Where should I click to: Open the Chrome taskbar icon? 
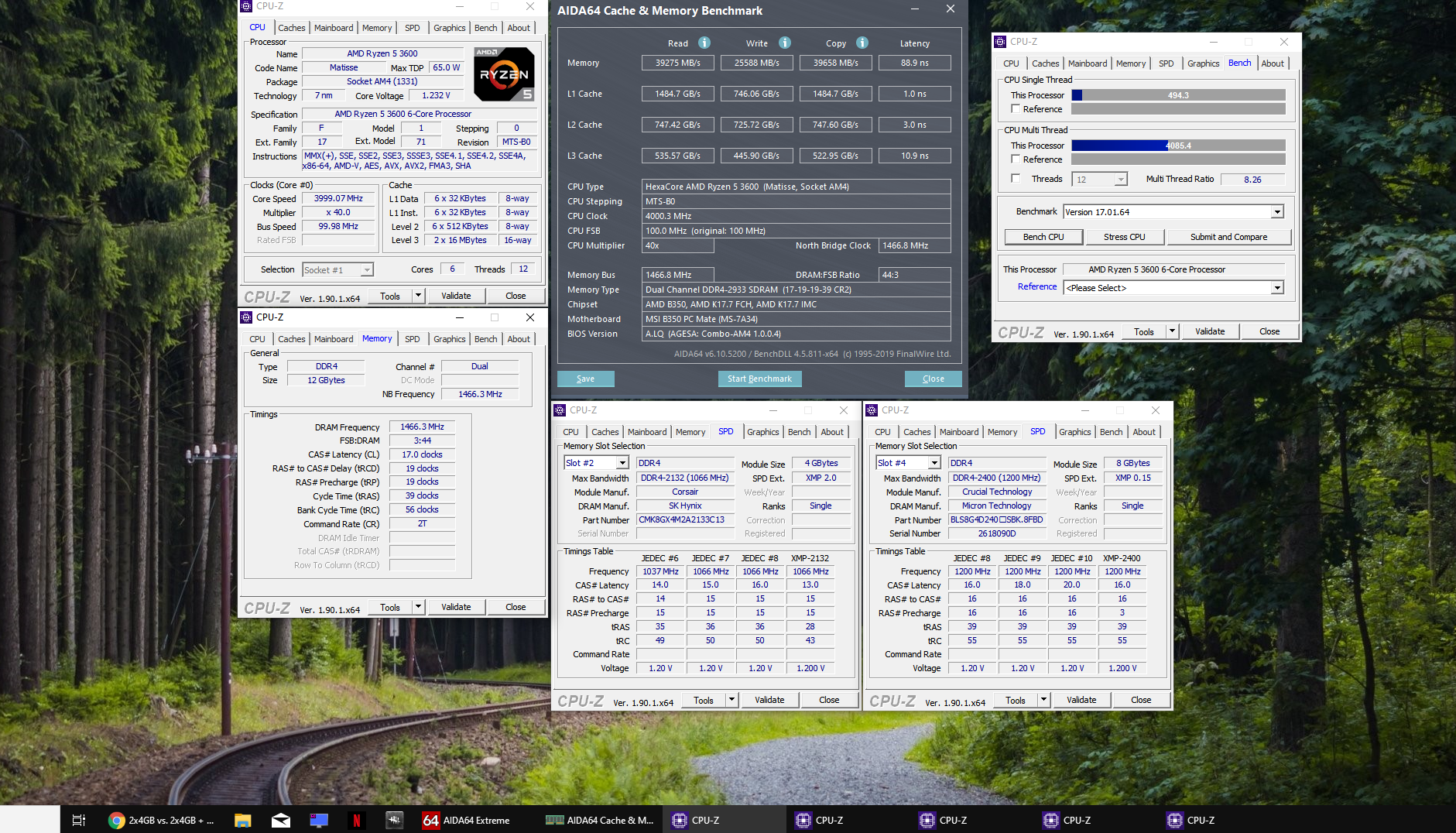tap(116, 820)
